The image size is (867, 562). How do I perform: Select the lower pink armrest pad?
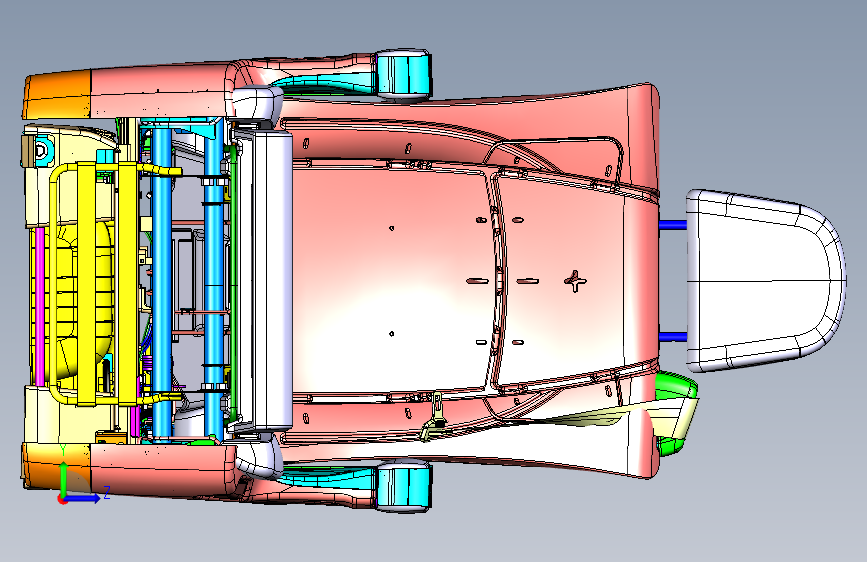(163, 469)
